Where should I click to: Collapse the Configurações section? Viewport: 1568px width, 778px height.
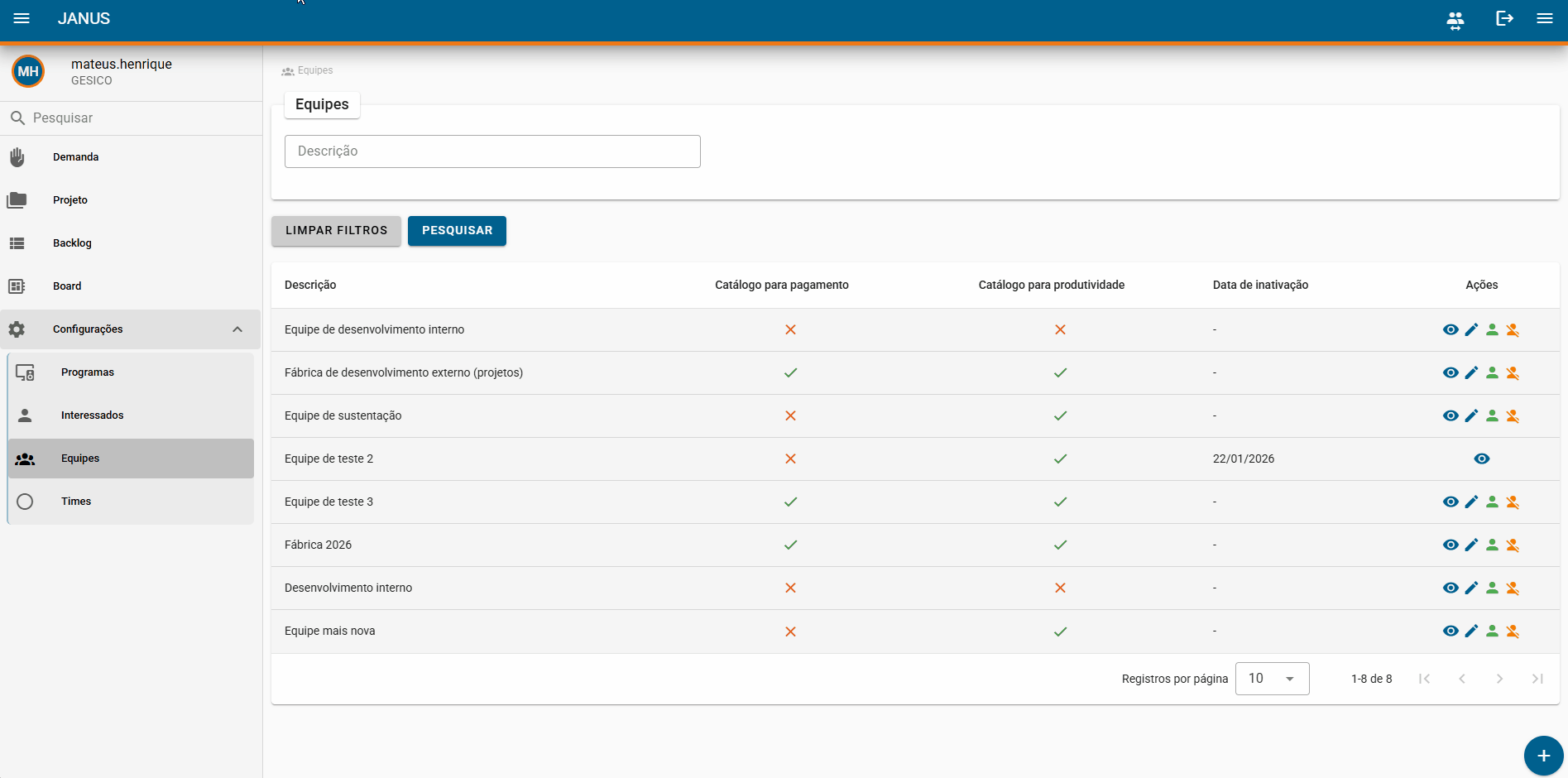(x=131, y=329)
